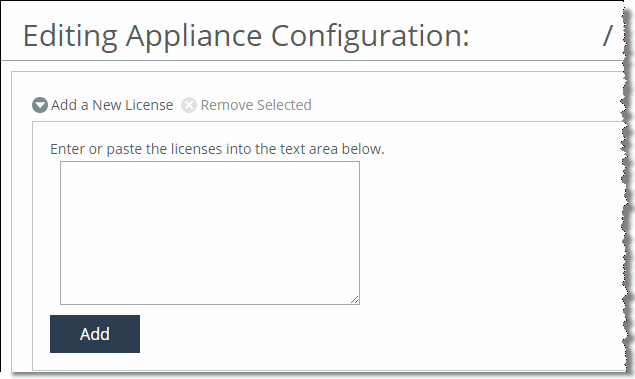This screenshot has height=379, width=635.
Task: Click the bottom-right corner handle of the text area
Action: click(x=354, y=299)
